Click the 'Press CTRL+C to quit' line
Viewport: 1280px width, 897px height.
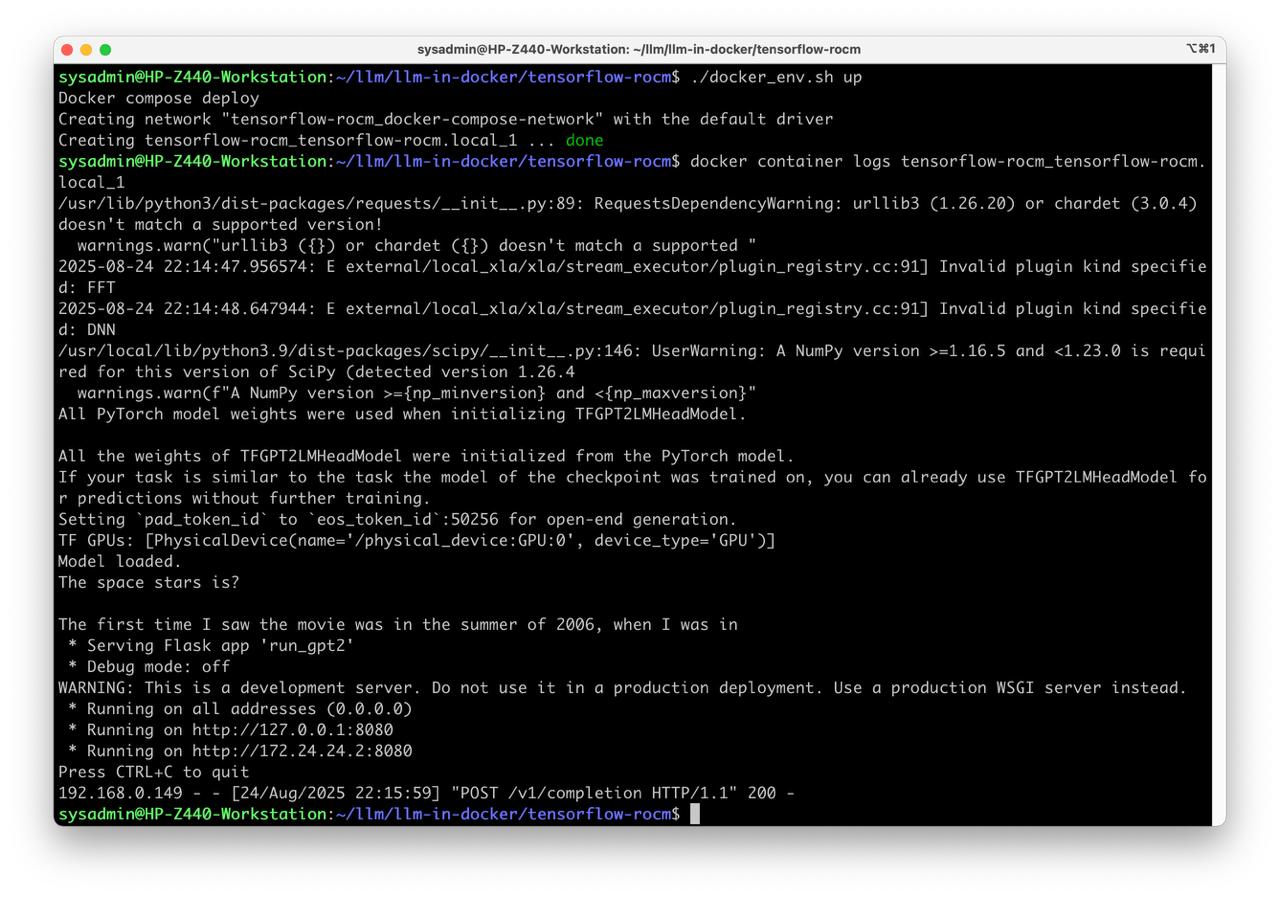[x=154, y=771]
